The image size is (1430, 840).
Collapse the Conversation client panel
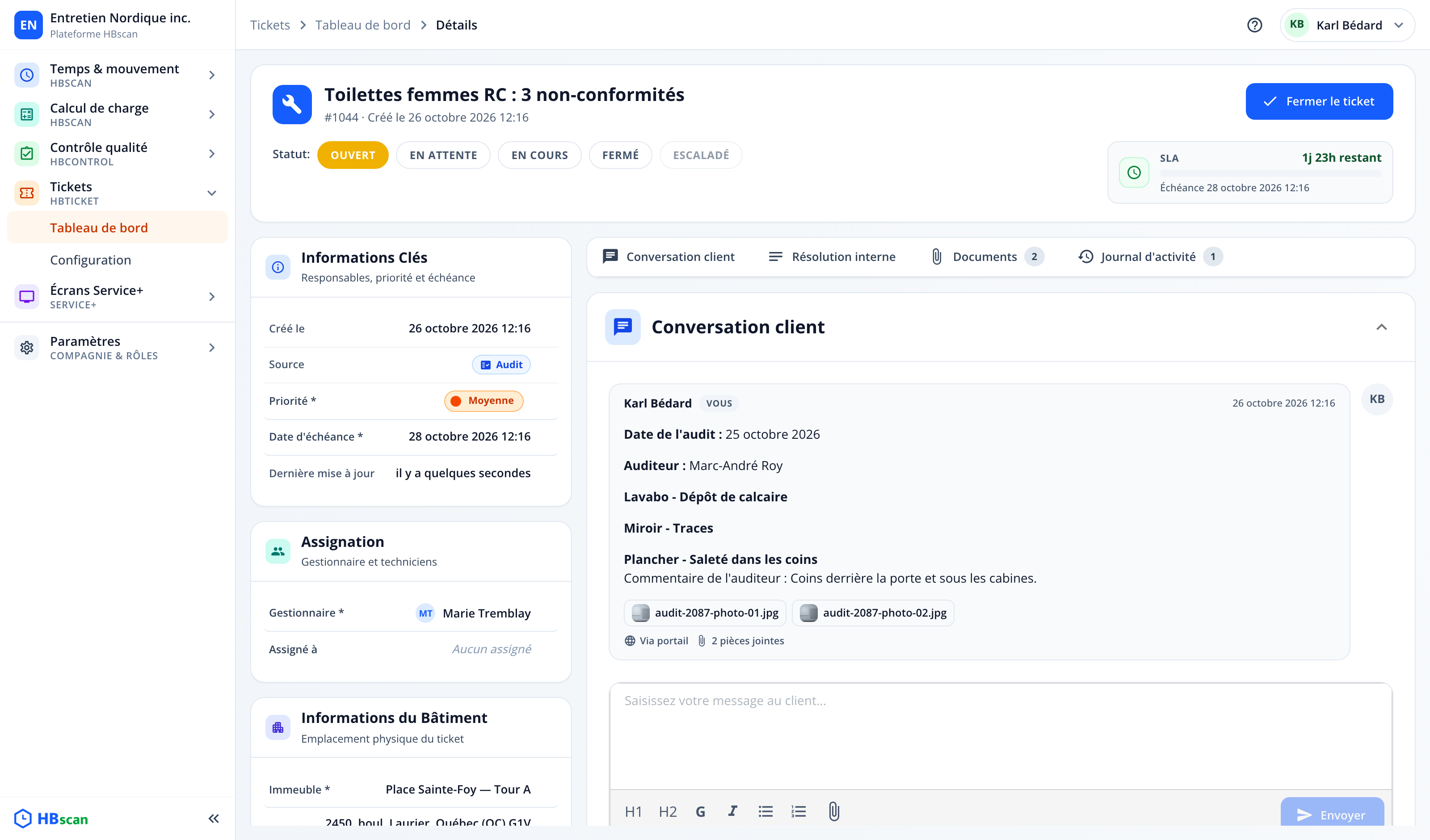1381,327
